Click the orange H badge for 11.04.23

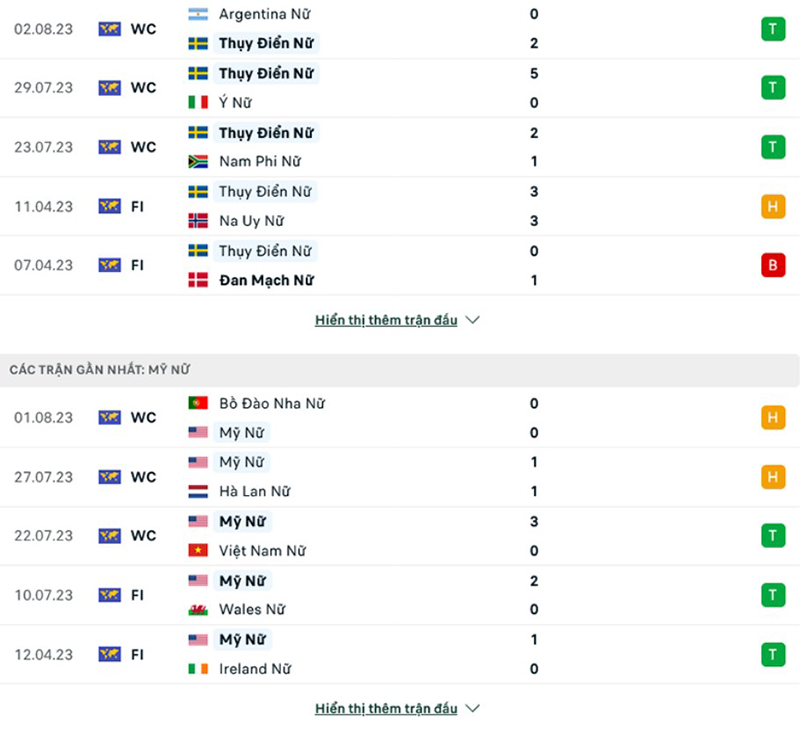pos(772,206)
